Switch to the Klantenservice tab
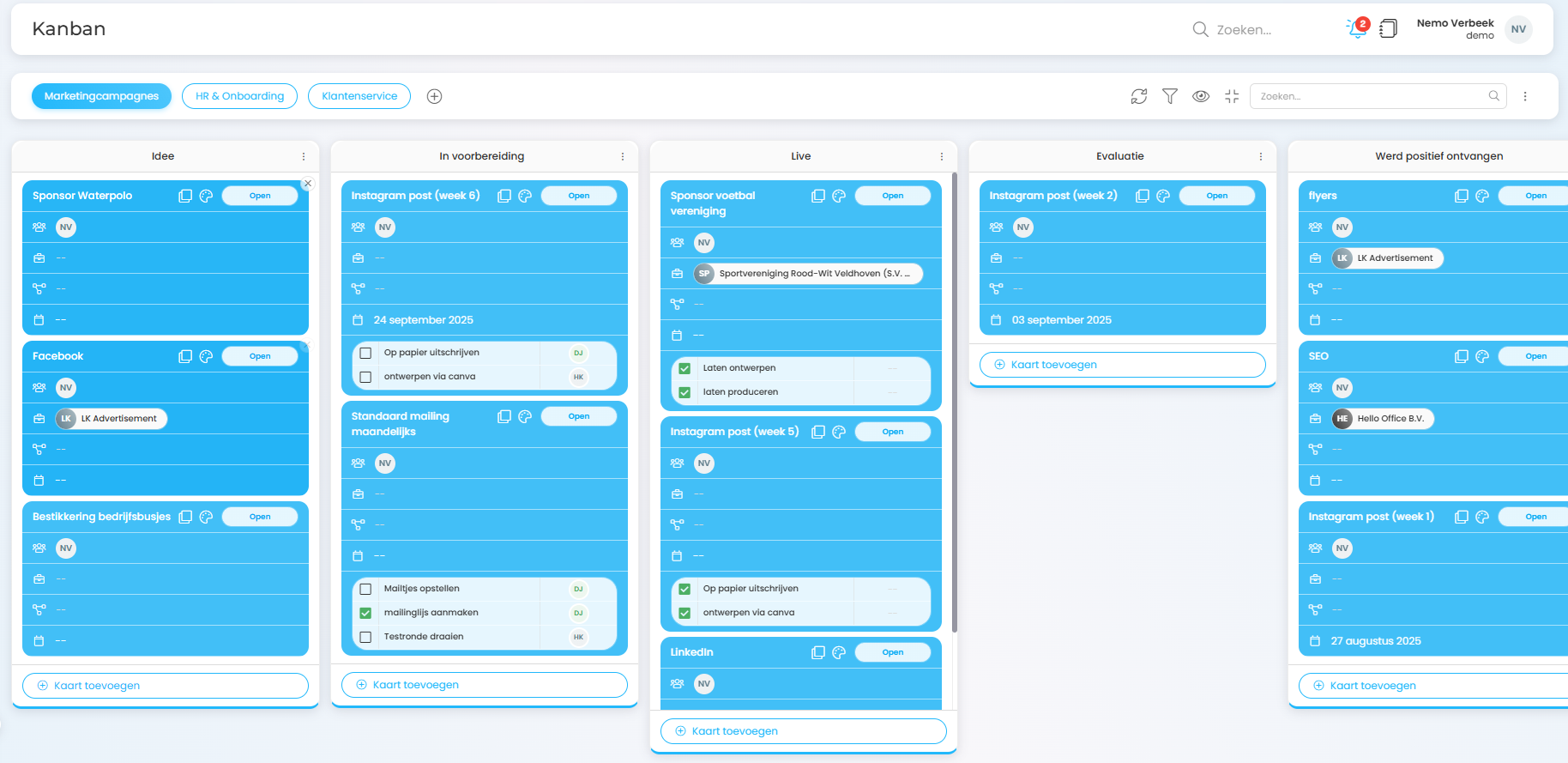 tap(359, 96)
